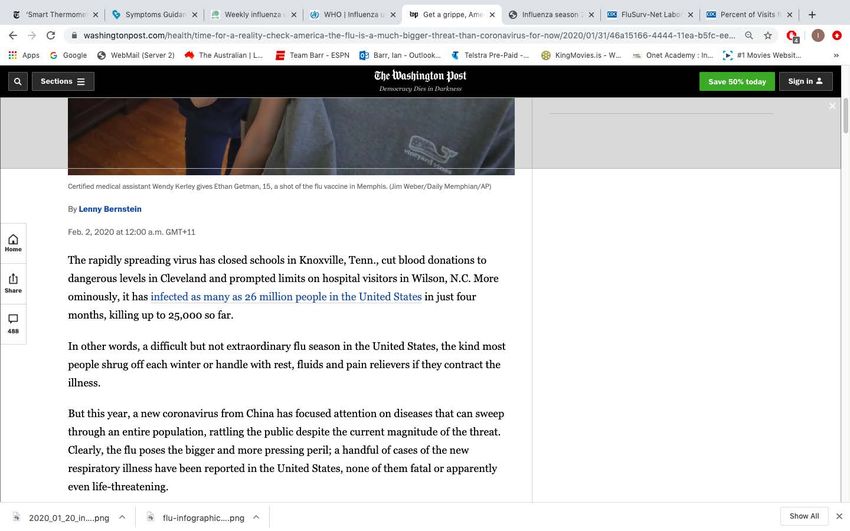This screenshot has width=850, height=531.
Task: Click the Home icon in article sidebar
Action: (13, 243)
